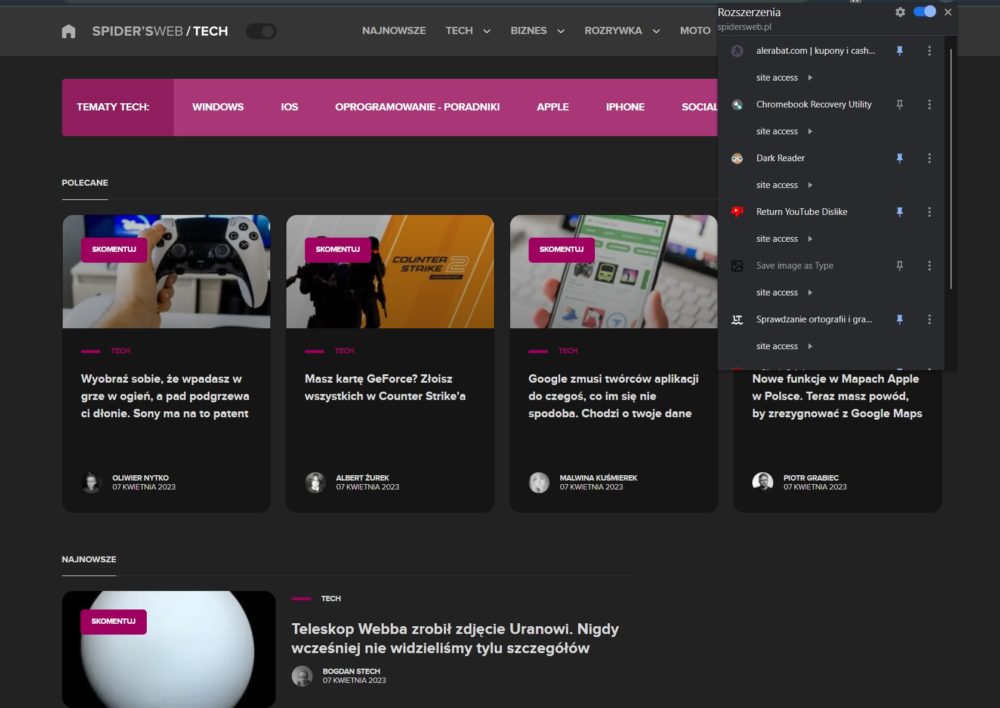Open more options for Dark Reader

[x=929, y=158]
